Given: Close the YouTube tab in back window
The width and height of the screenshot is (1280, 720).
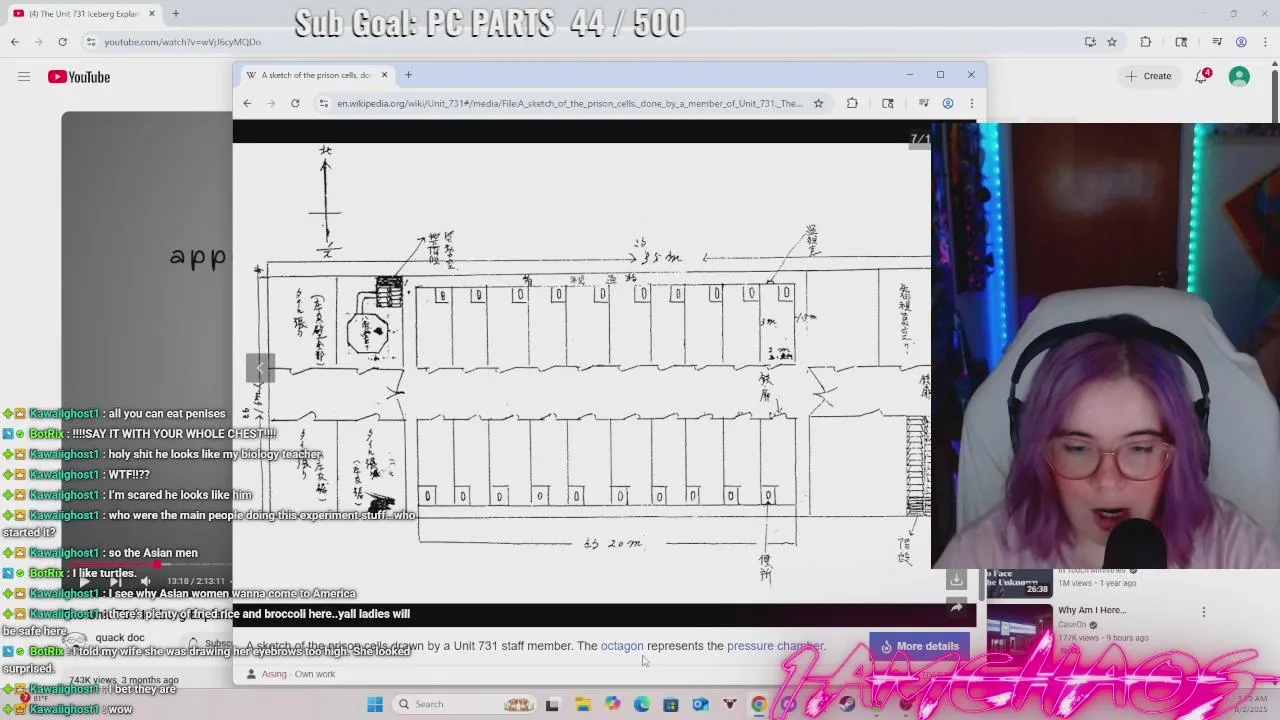Looking at the screenshot, I should (x=152, y=13).
